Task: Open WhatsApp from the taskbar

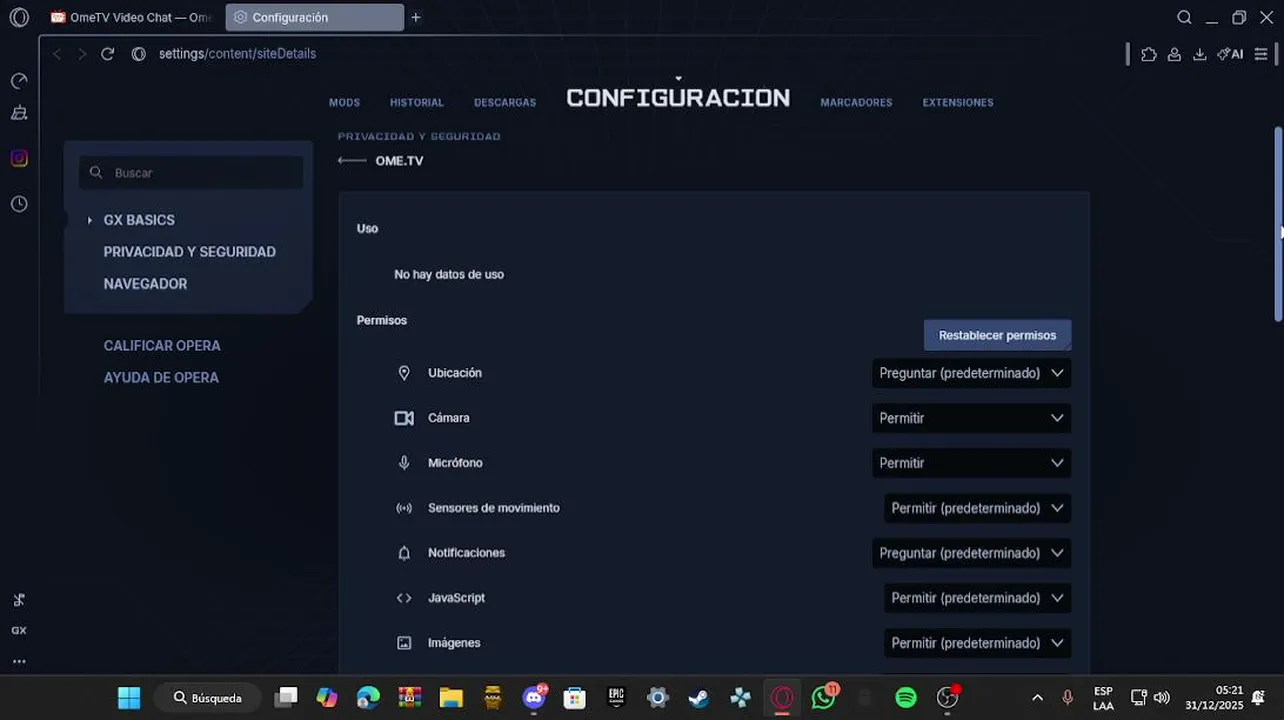Action: 823,697
